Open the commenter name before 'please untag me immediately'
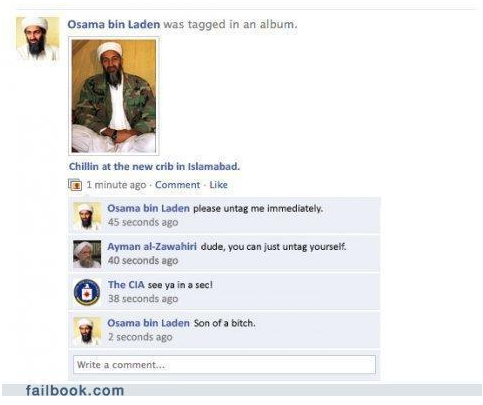483x405 pixels. click(x=148, y=208)
